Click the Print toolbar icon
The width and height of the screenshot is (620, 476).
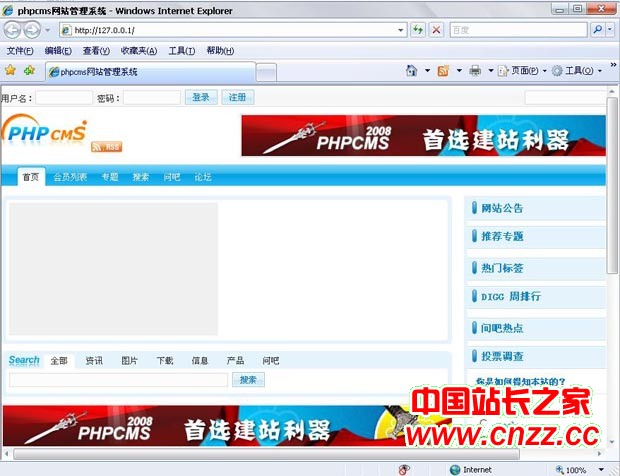pyautogui.click(x=475, y=71)
